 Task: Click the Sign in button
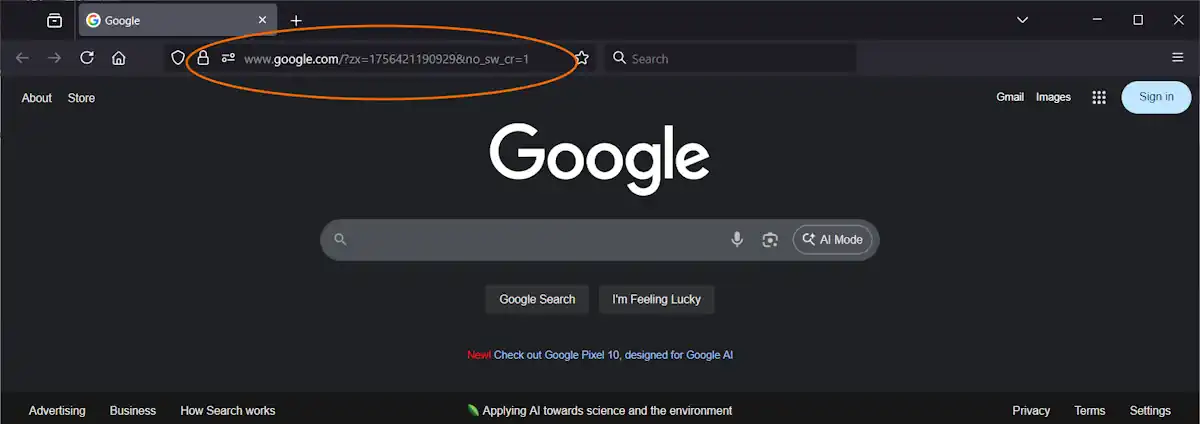pos(1156,97)
